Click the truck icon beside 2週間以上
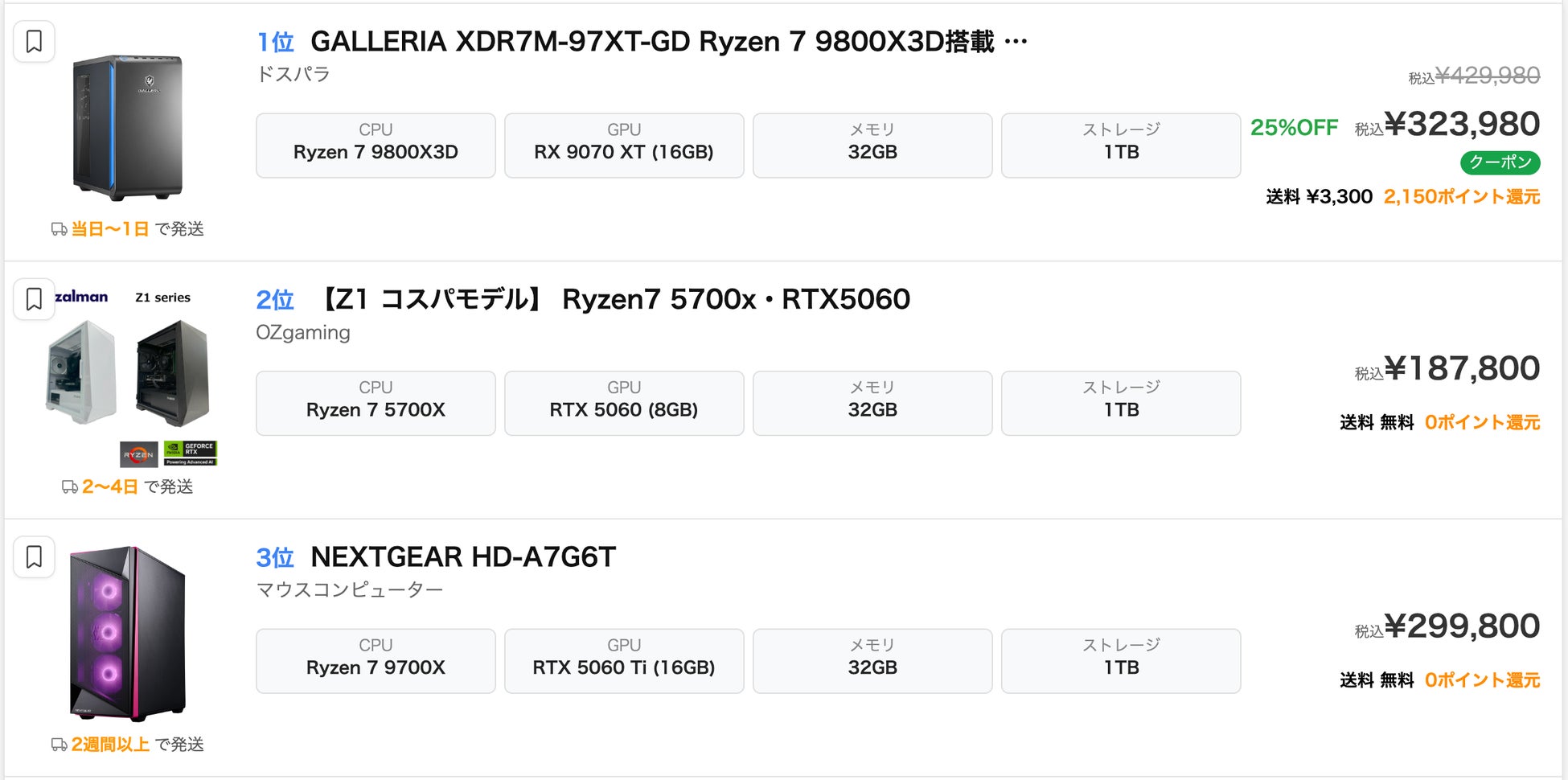Viewport: 1568px width, 780px height. (59, 745)
